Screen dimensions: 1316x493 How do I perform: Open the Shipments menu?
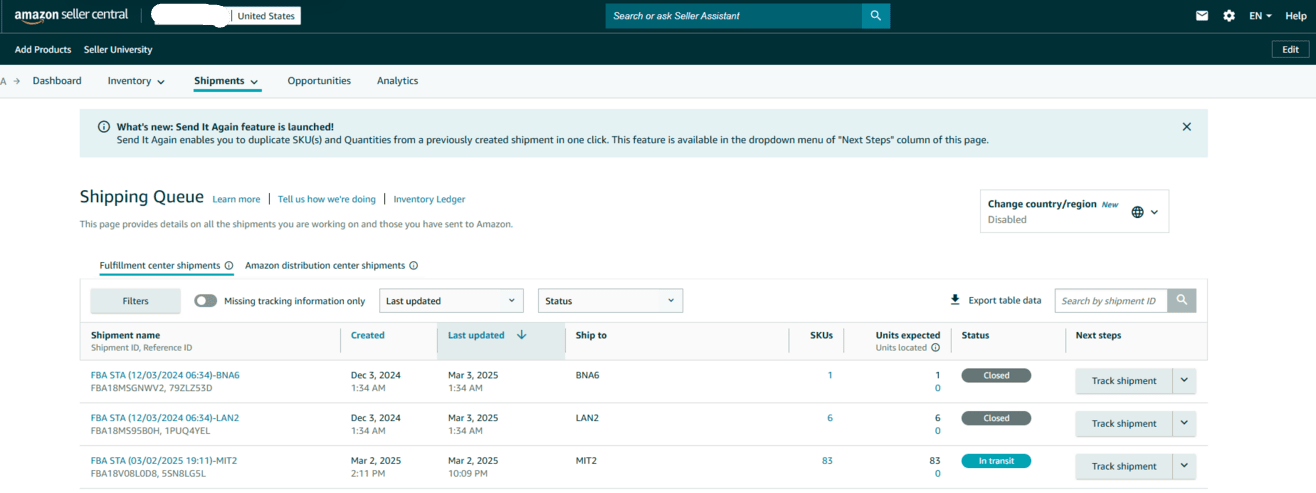226,81
